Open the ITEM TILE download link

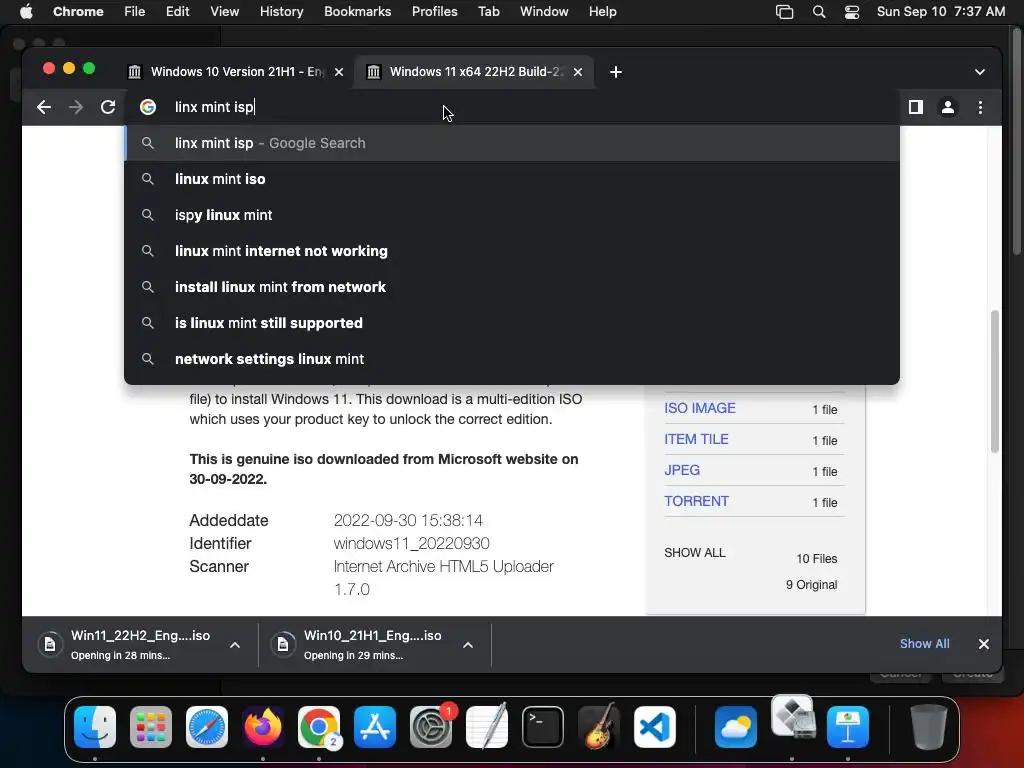point(696,440)
